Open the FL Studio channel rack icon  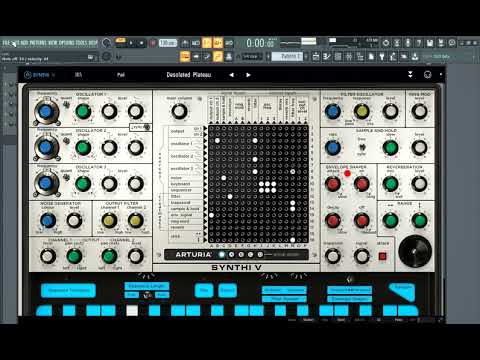pyautogui.click(x=338, y=56)
